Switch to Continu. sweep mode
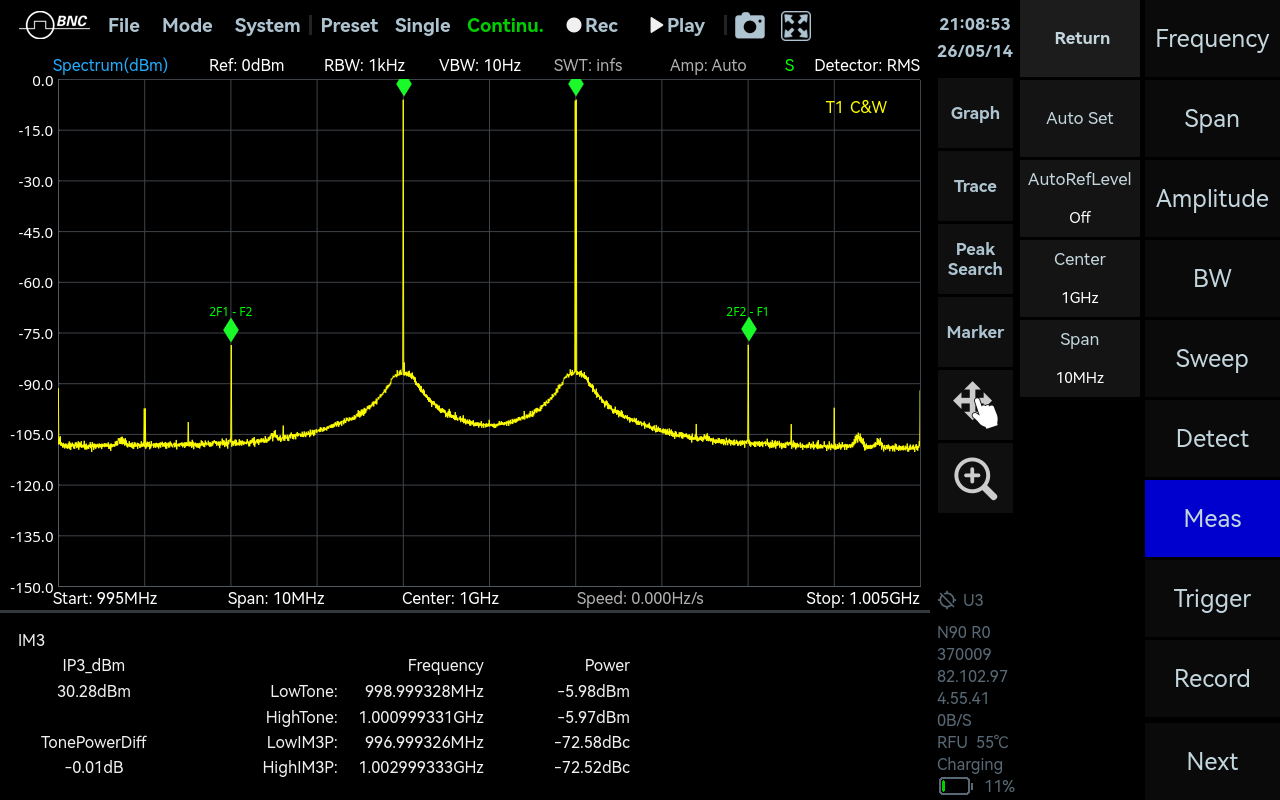This screenshot has width=1280, height=800. [x=505, y=26]
